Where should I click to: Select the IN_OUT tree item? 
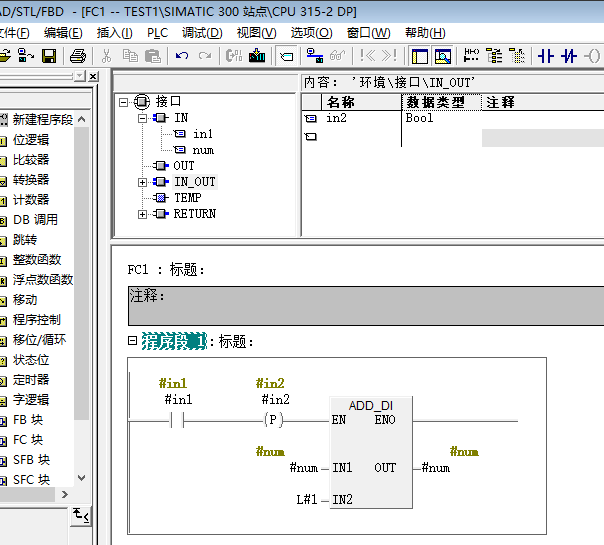(195, 182)
